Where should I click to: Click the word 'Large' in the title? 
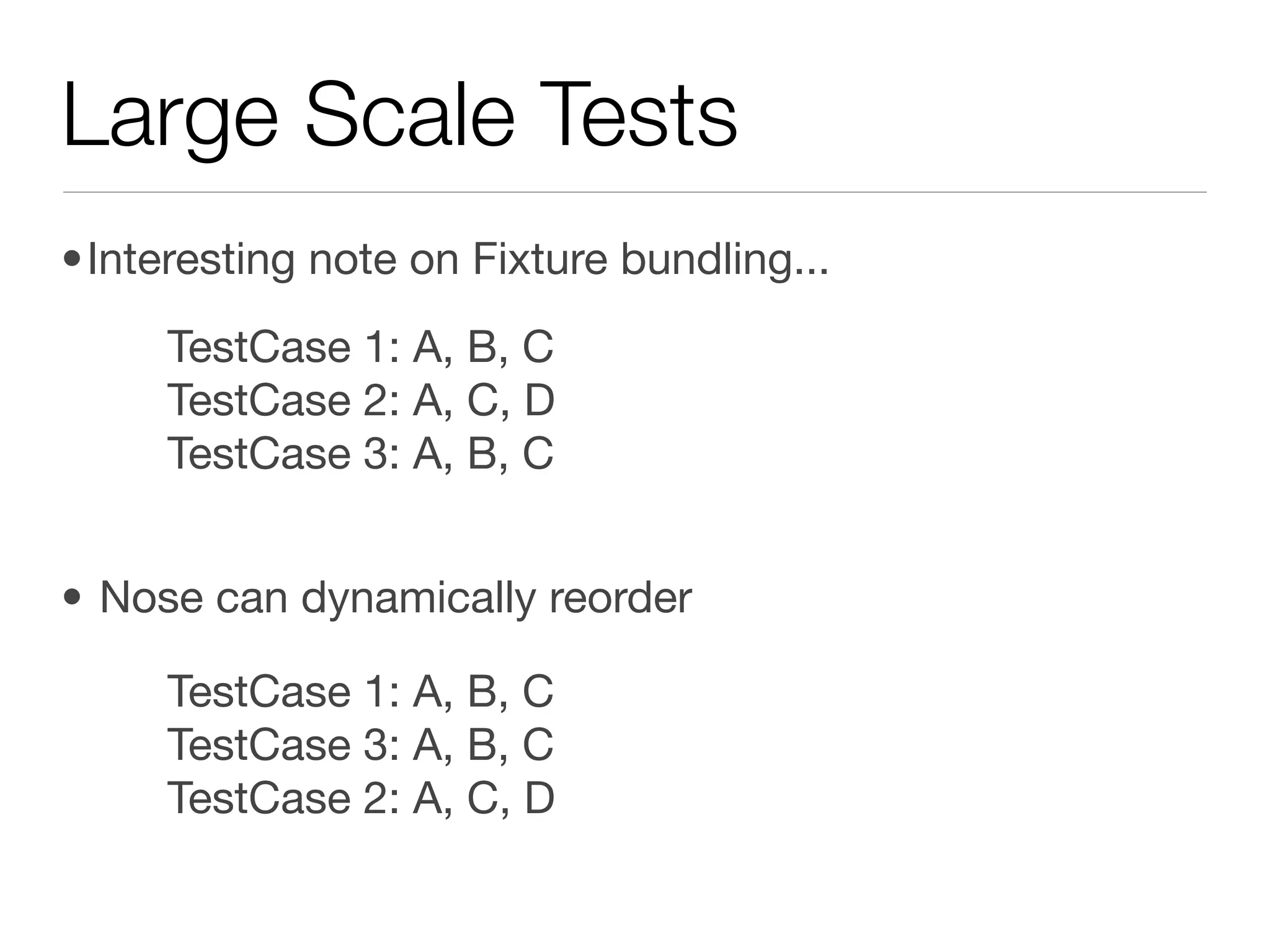click(170, 116)
